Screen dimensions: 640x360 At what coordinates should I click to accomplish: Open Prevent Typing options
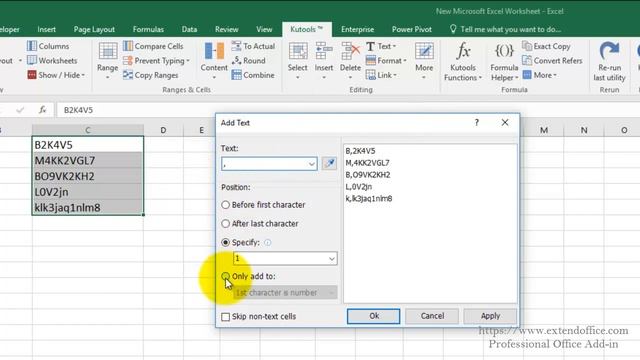click(x=156, y=60)
